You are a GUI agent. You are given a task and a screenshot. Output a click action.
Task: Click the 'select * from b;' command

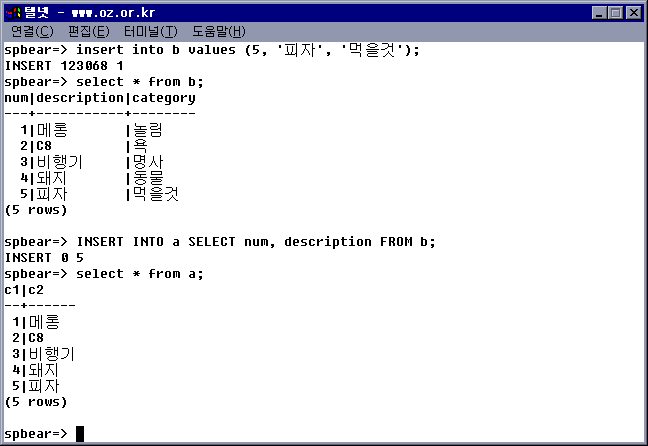click(140, 82)
